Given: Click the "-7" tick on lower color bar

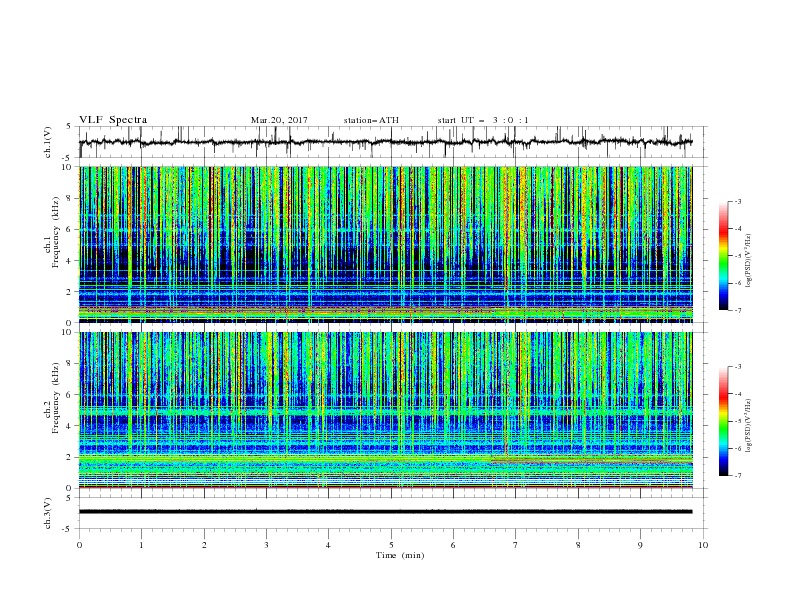Looking at the screenshot, I should click(738, 476).
